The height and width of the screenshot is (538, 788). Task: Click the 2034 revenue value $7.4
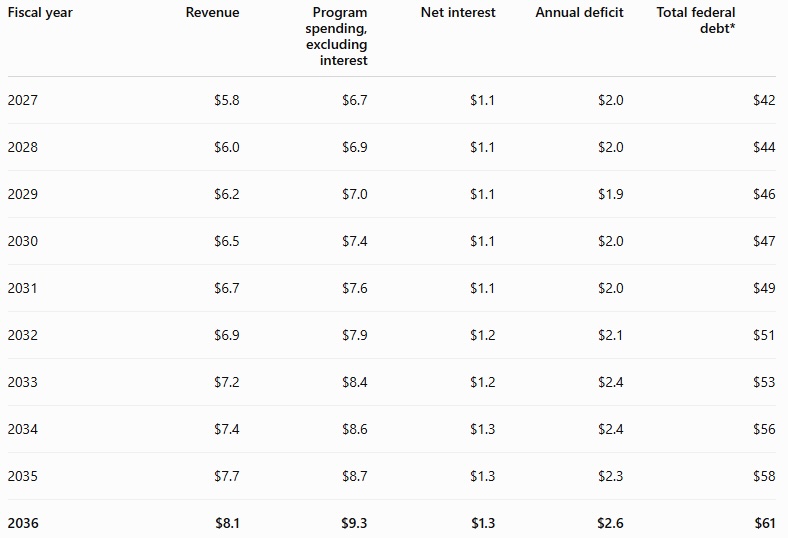coord(227,429)
